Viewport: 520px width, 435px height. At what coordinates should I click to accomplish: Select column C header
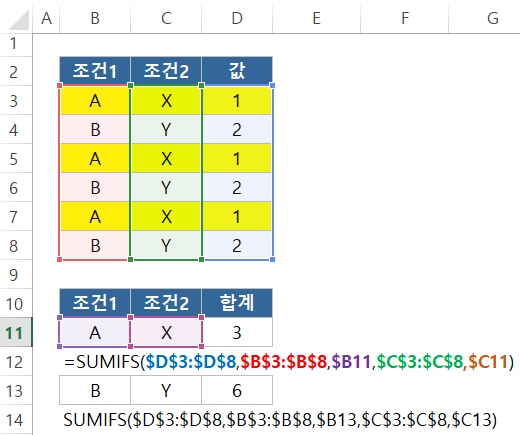click(x=166, y=18)
